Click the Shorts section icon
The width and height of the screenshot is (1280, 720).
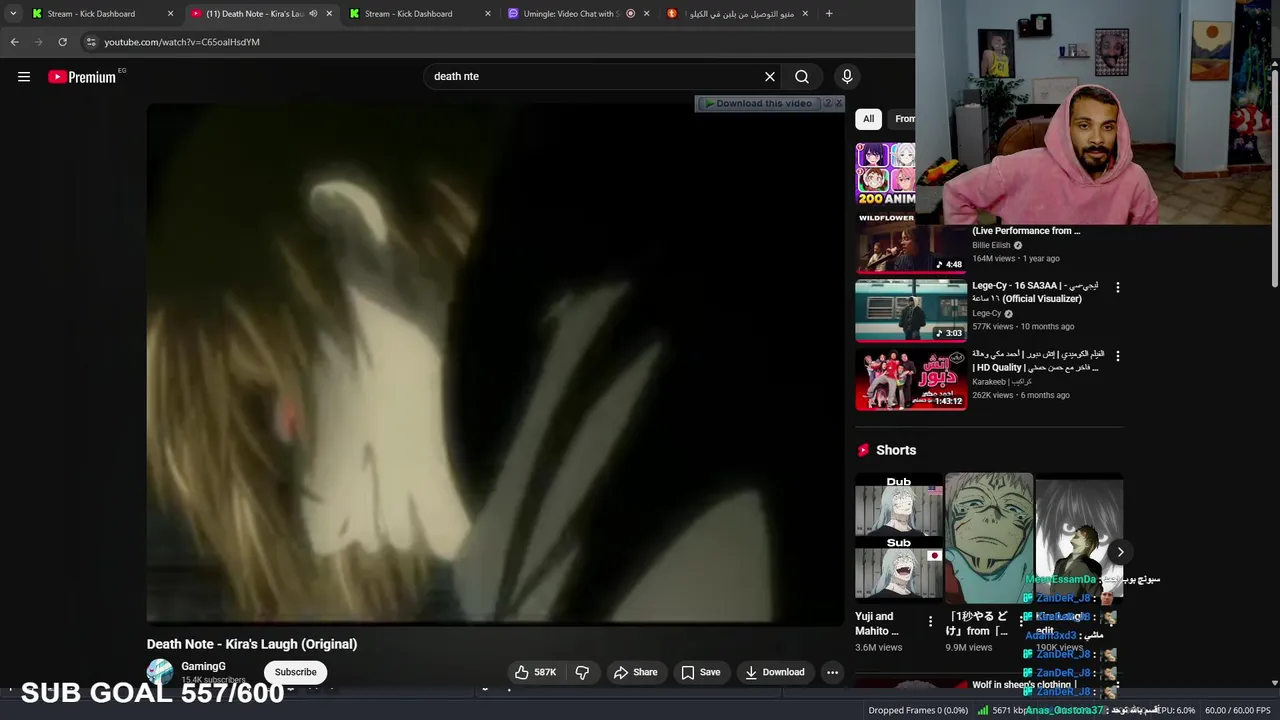tap(863, 450)
